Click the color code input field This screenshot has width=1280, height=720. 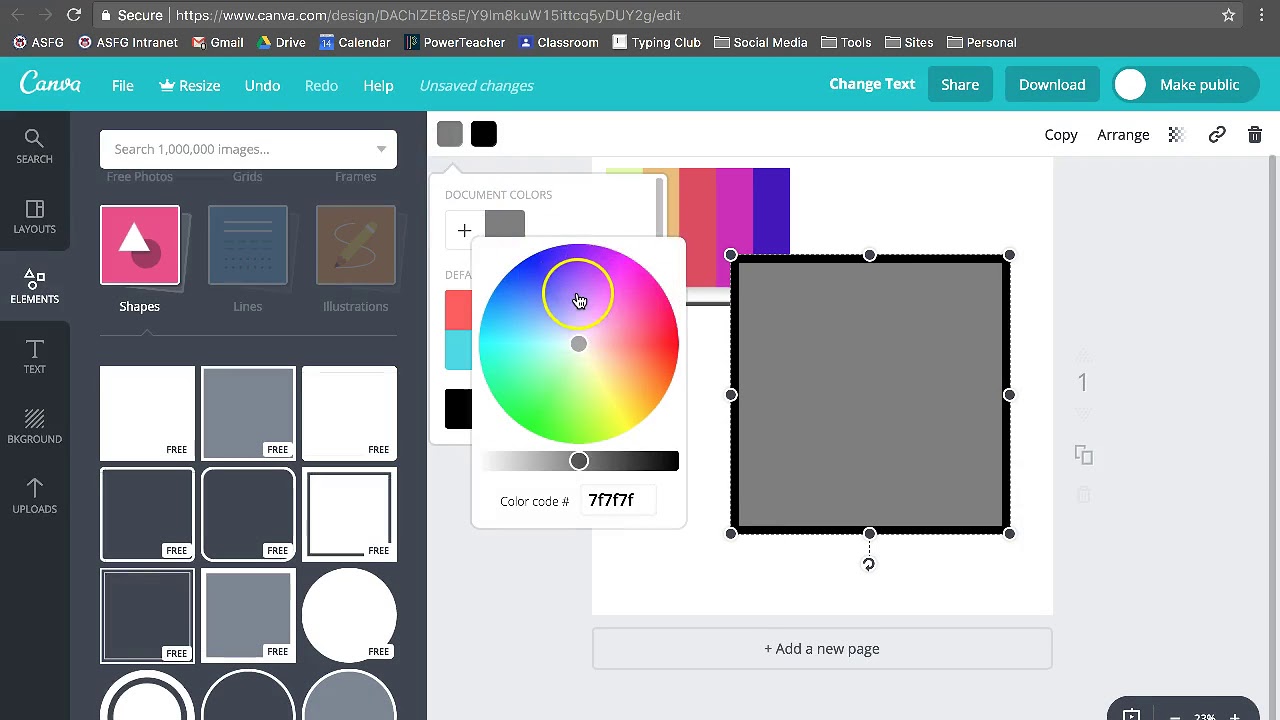point(620,500)
